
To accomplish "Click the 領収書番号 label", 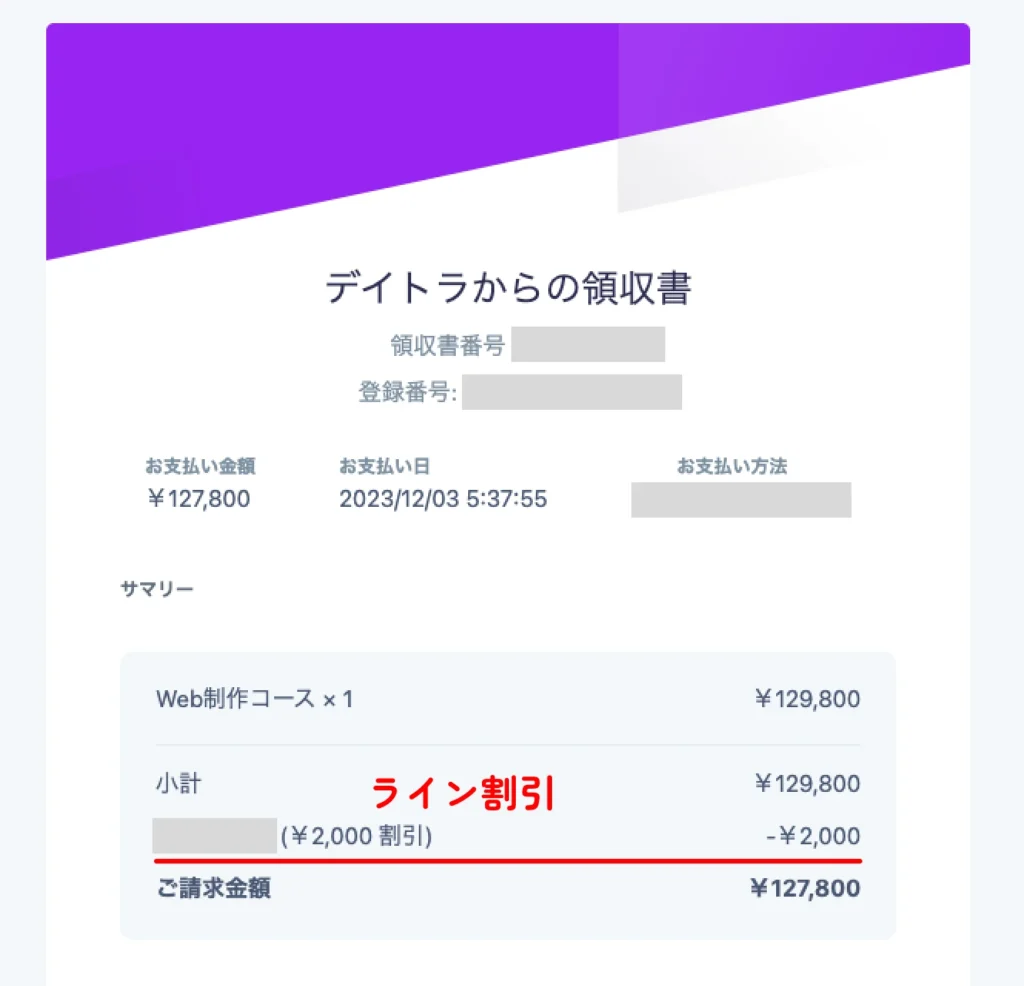I will click(x=447, y=345).
